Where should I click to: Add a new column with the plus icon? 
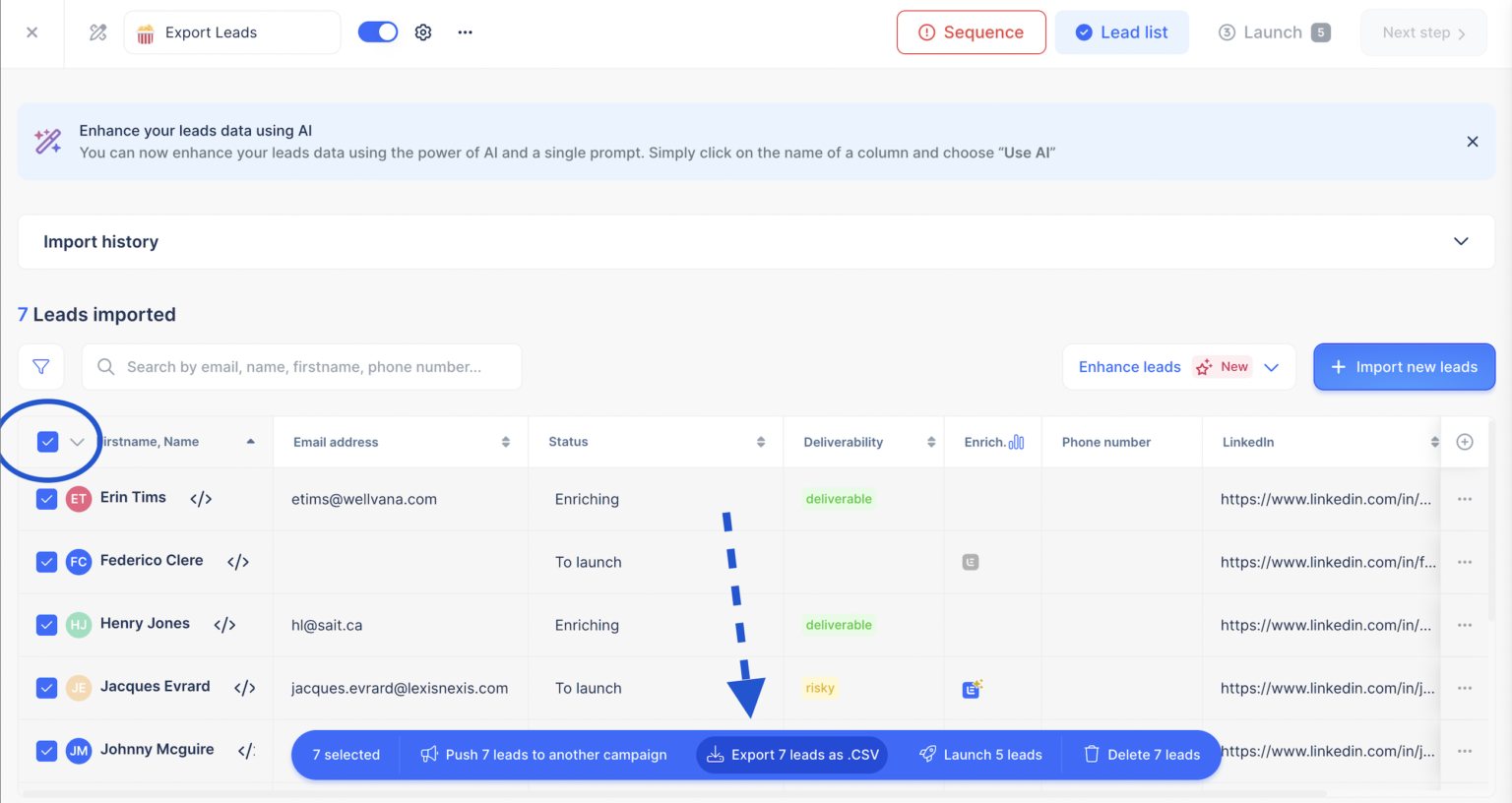(1465, 442)
